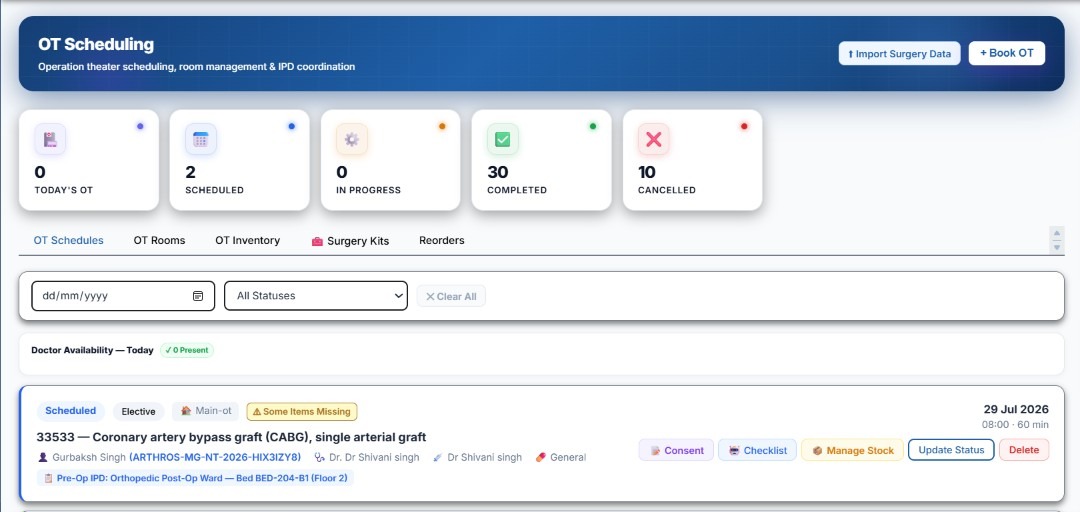This screenshot has width=1080, height=512.
Task: Click the syringe icon beside Dr Shivani singh
Action: point(438,457)
